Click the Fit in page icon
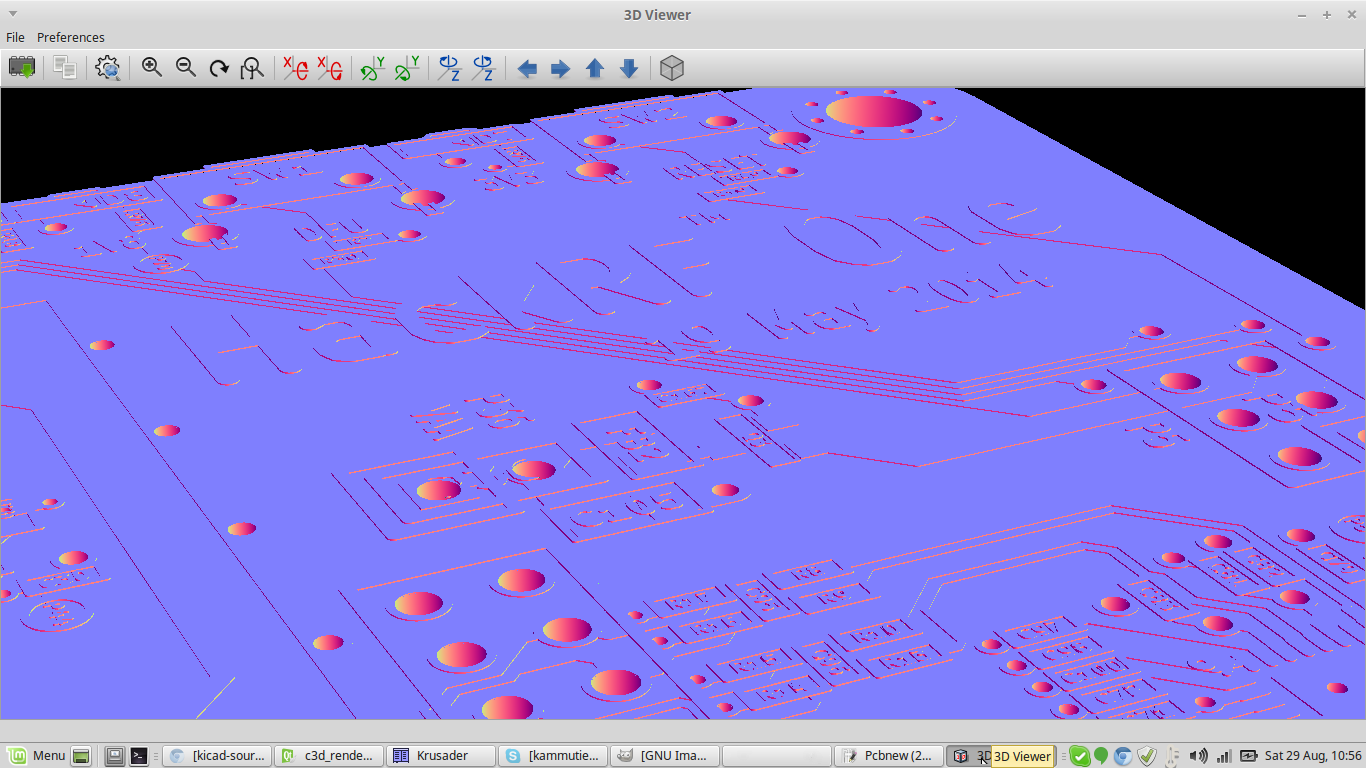Viewport: 1366px width, 768px height. coord(252,68)
